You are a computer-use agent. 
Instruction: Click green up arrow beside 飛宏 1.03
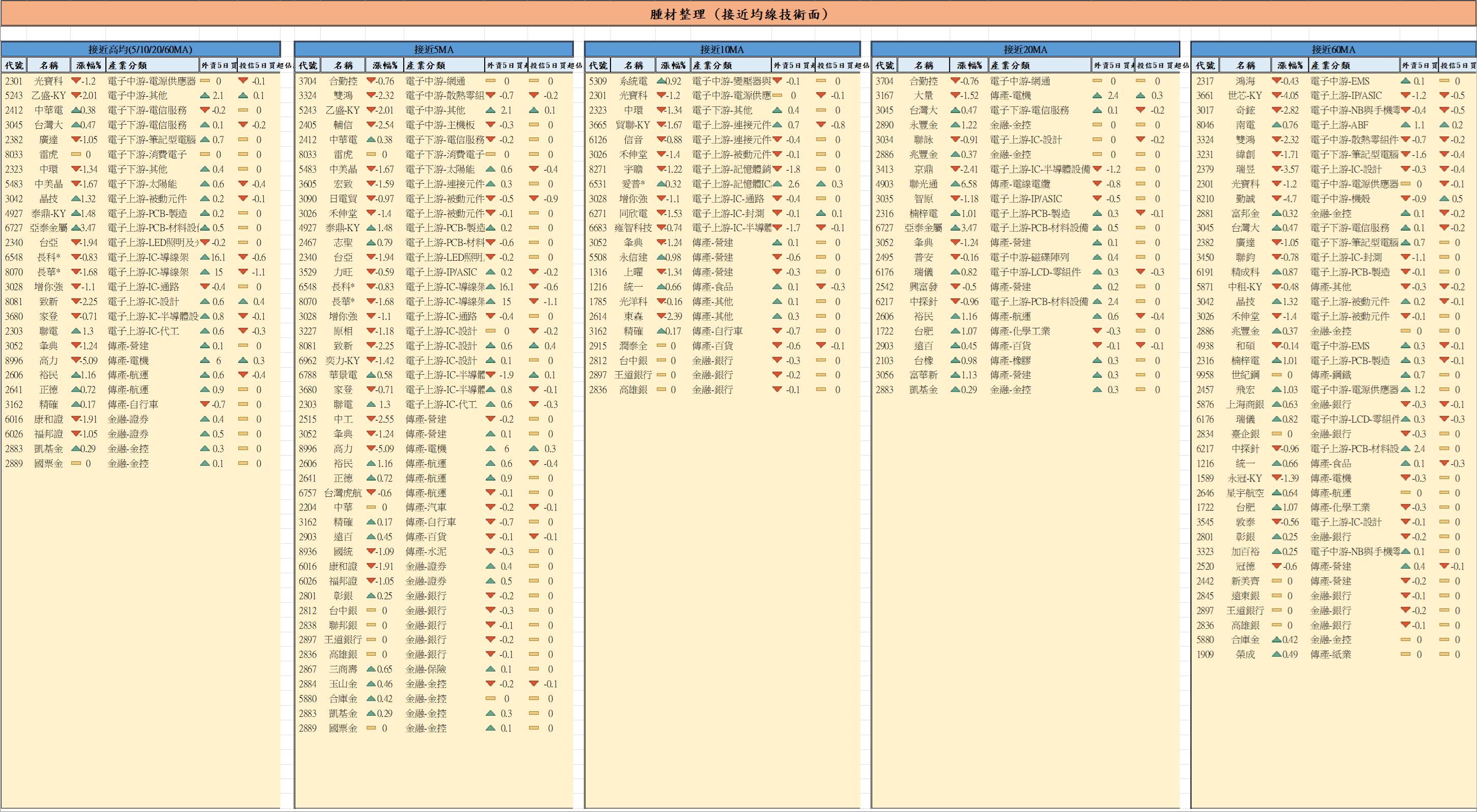(1276, 390)
